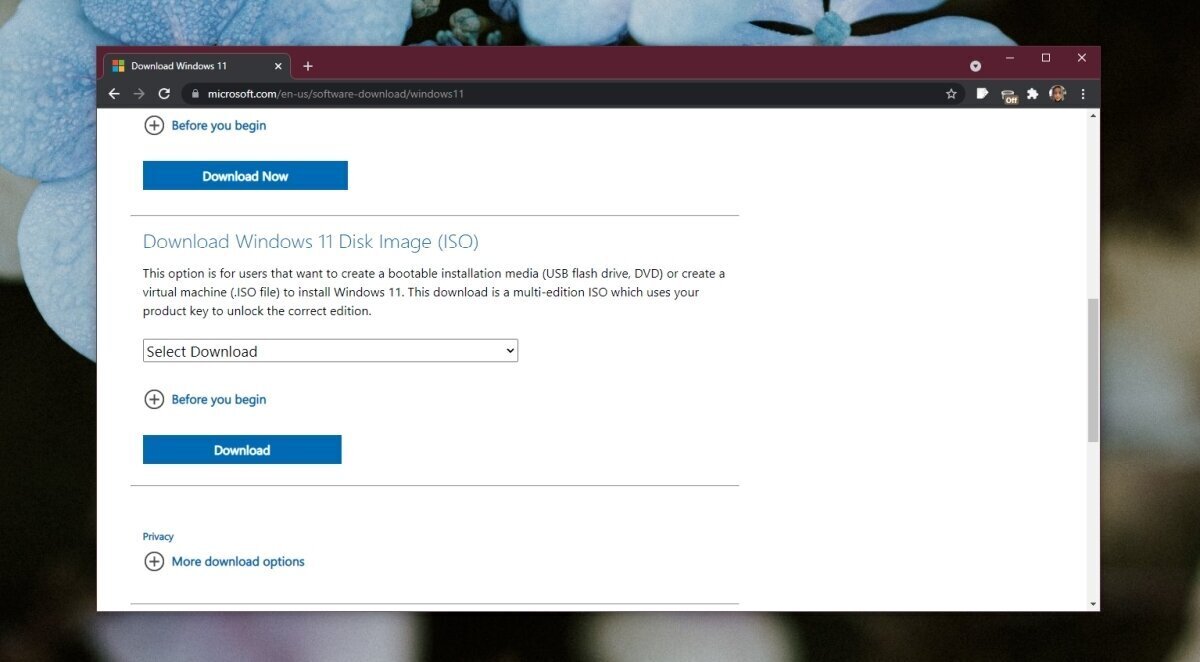Reload the current page

(164, 93)
